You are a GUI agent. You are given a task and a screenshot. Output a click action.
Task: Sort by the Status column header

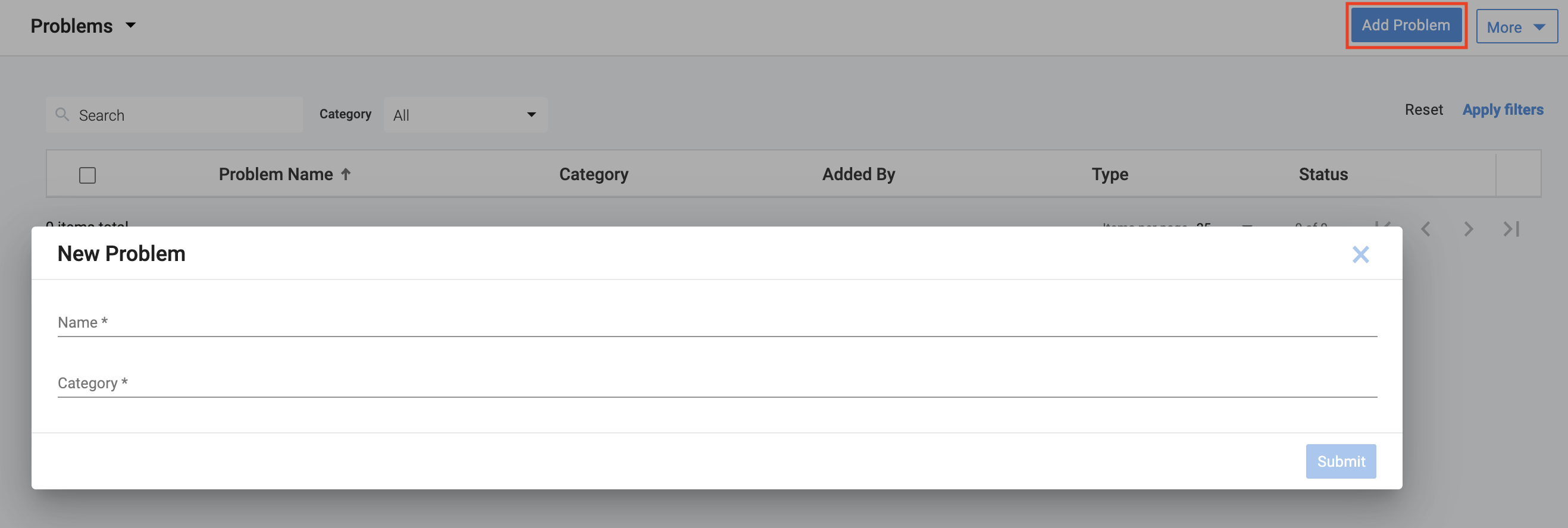point(1323,175)
